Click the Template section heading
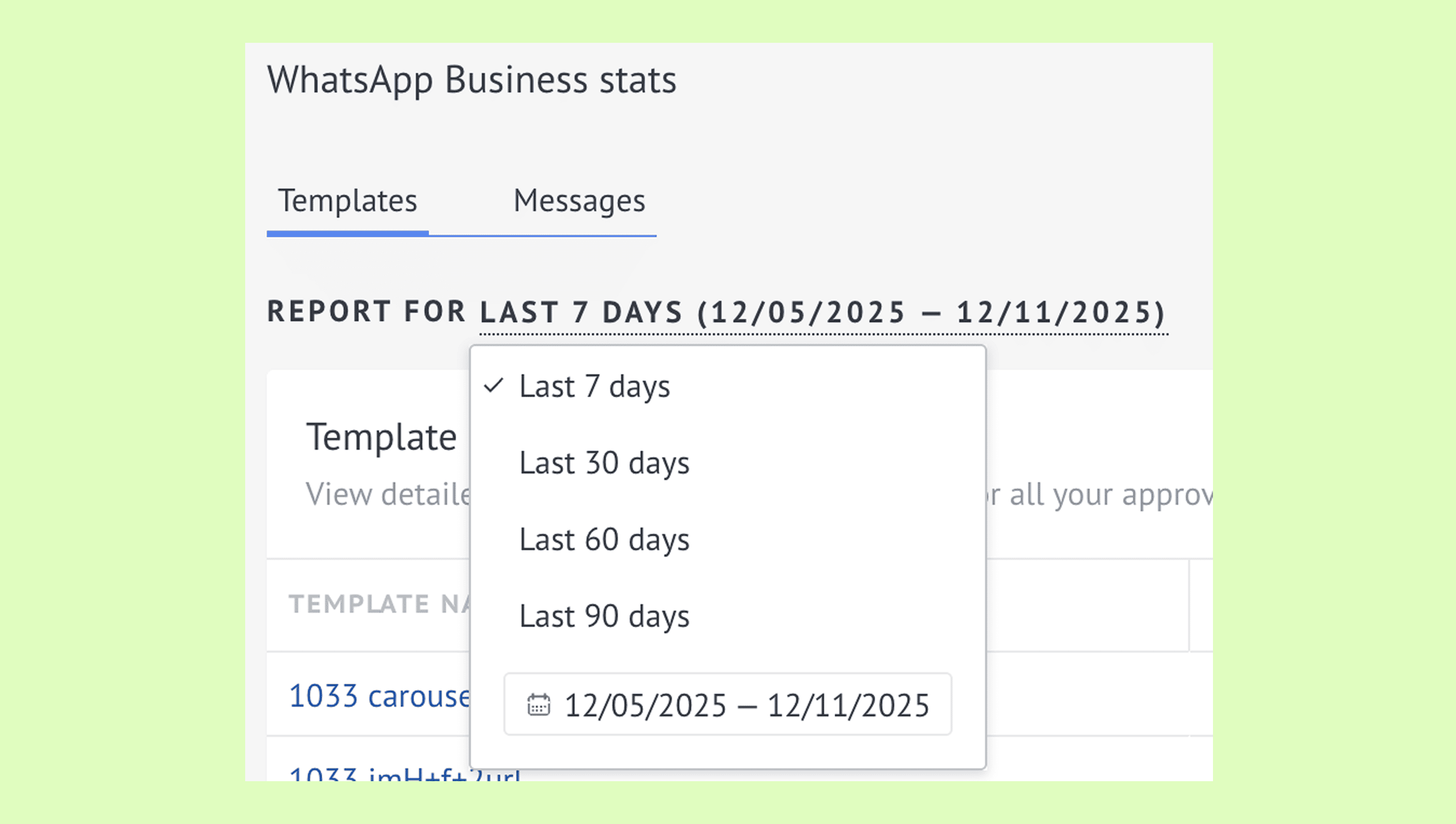1456x824 pixels. (x=381, y=437)
